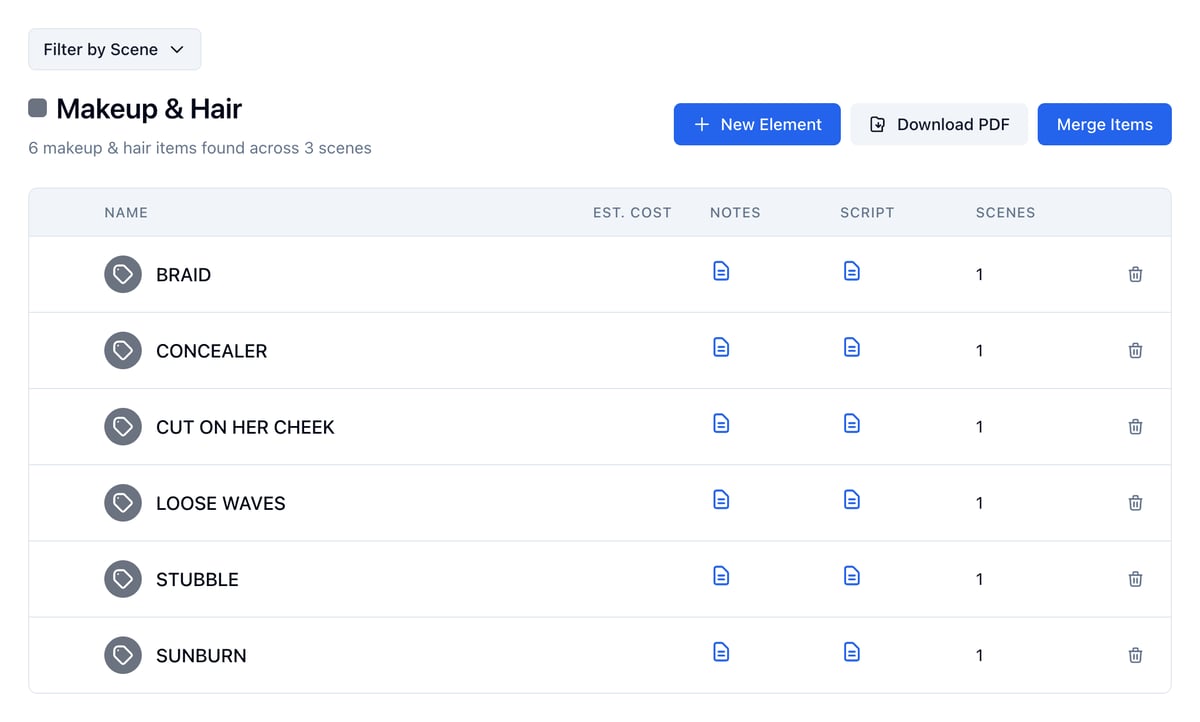Click the NAME column header

(126, 212)
